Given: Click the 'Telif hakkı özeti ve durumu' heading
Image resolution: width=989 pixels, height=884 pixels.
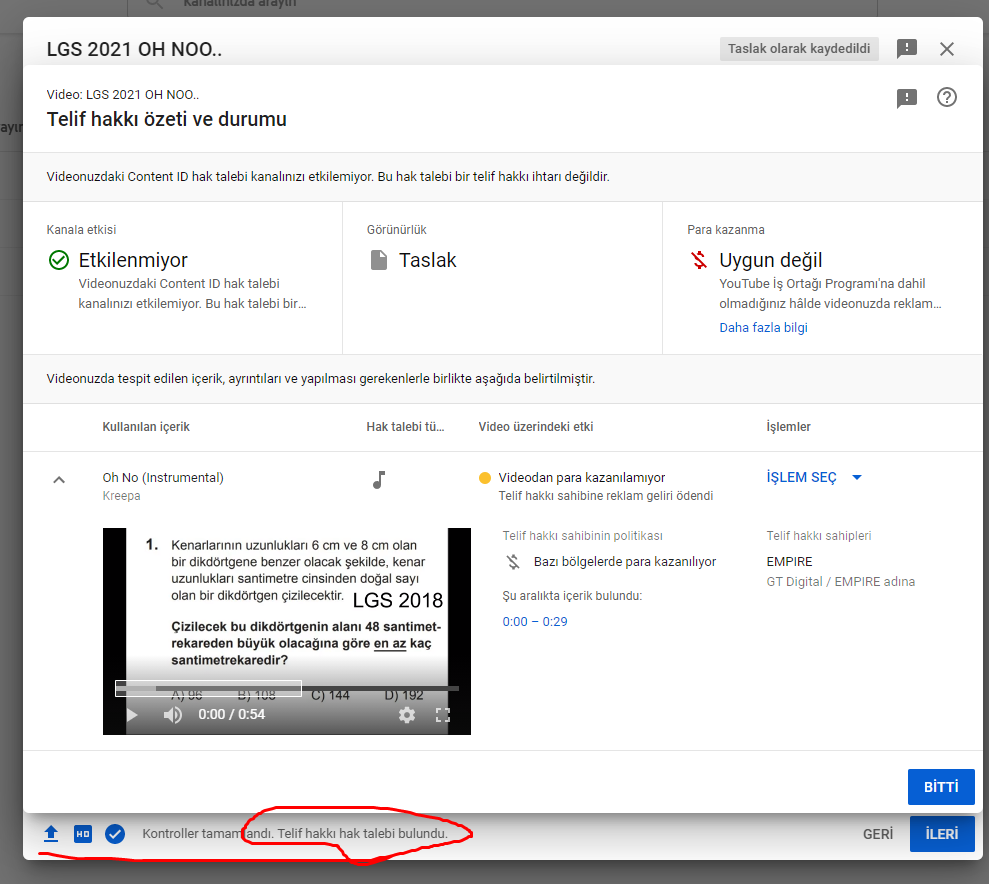Looking at the screenshot, I should (167, 119).
